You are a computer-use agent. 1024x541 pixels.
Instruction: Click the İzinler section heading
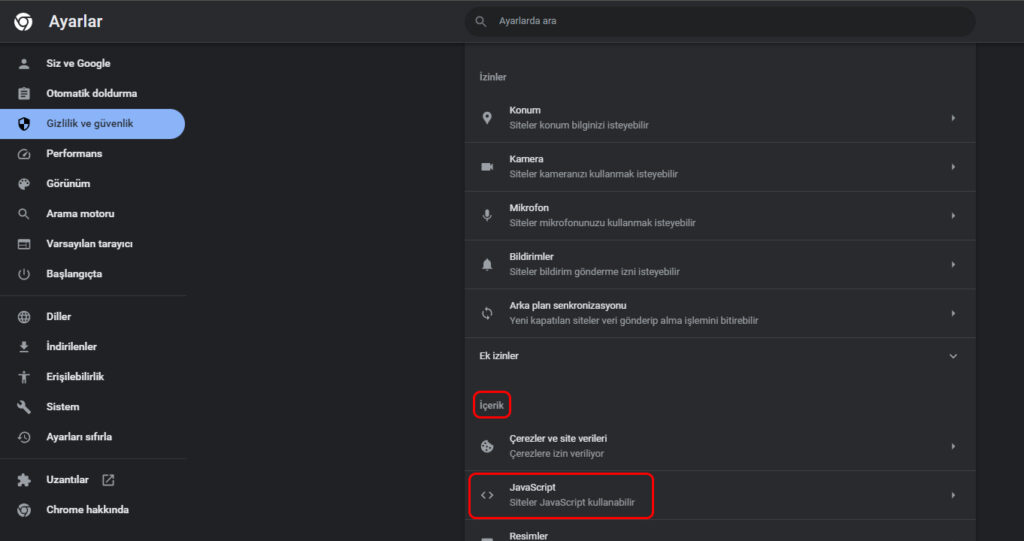coord(492,77)
